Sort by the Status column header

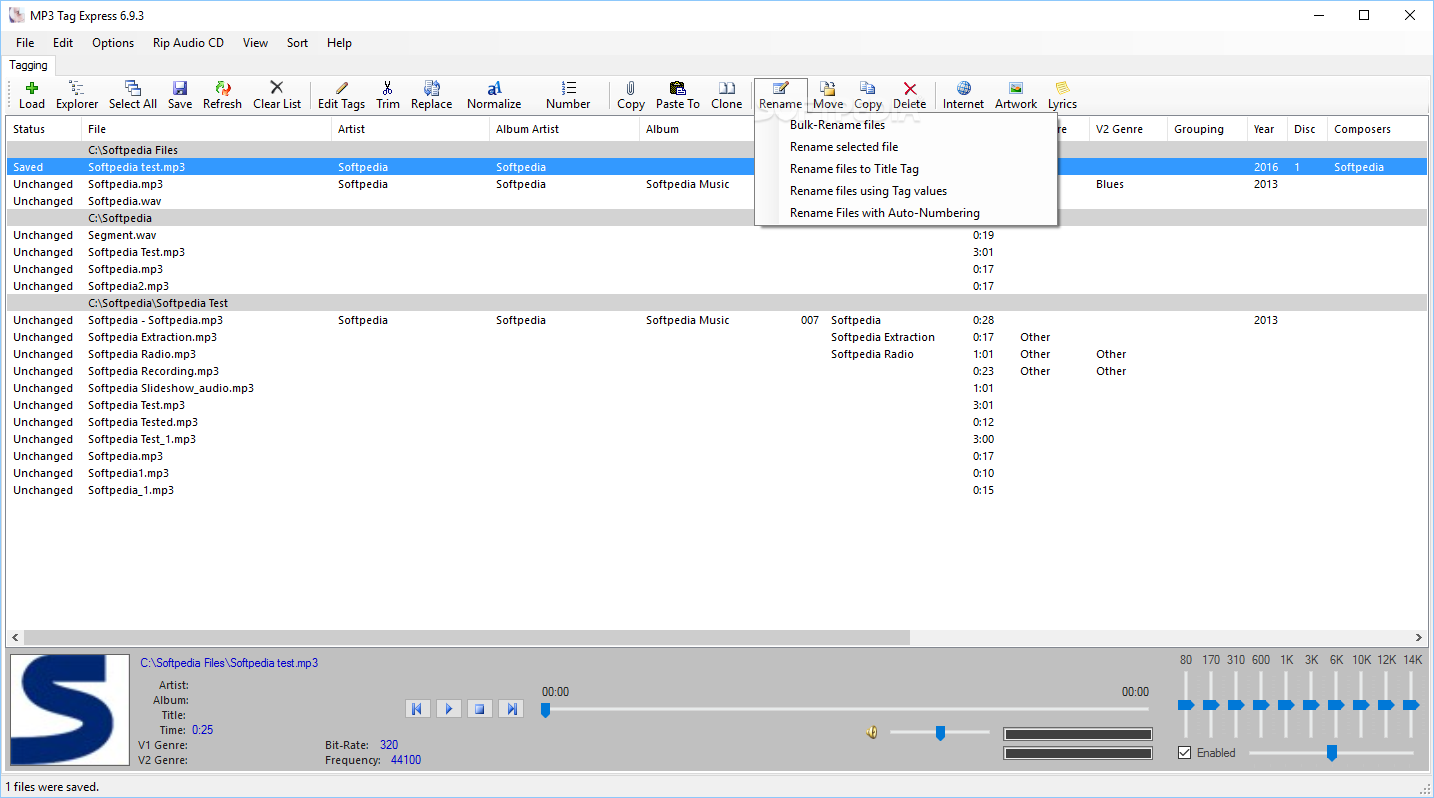[x=44, y=129]
